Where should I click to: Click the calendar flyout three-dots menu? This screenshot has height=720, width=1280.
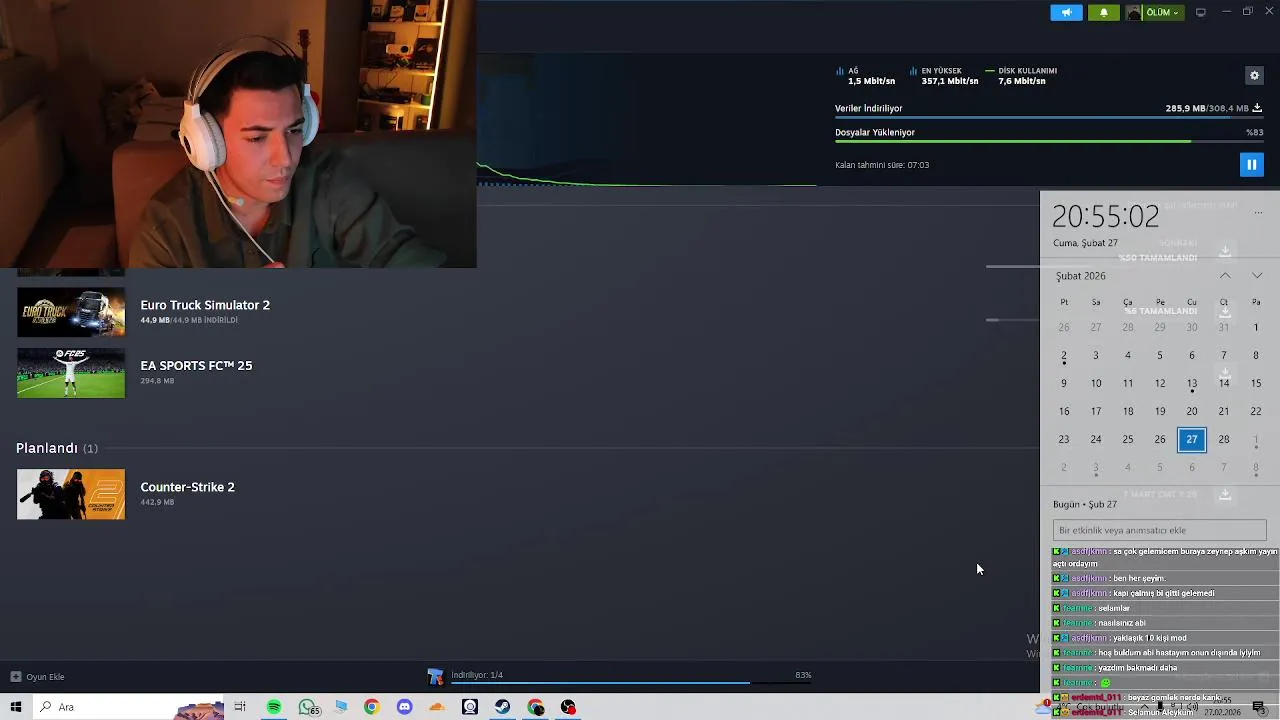1258,212
